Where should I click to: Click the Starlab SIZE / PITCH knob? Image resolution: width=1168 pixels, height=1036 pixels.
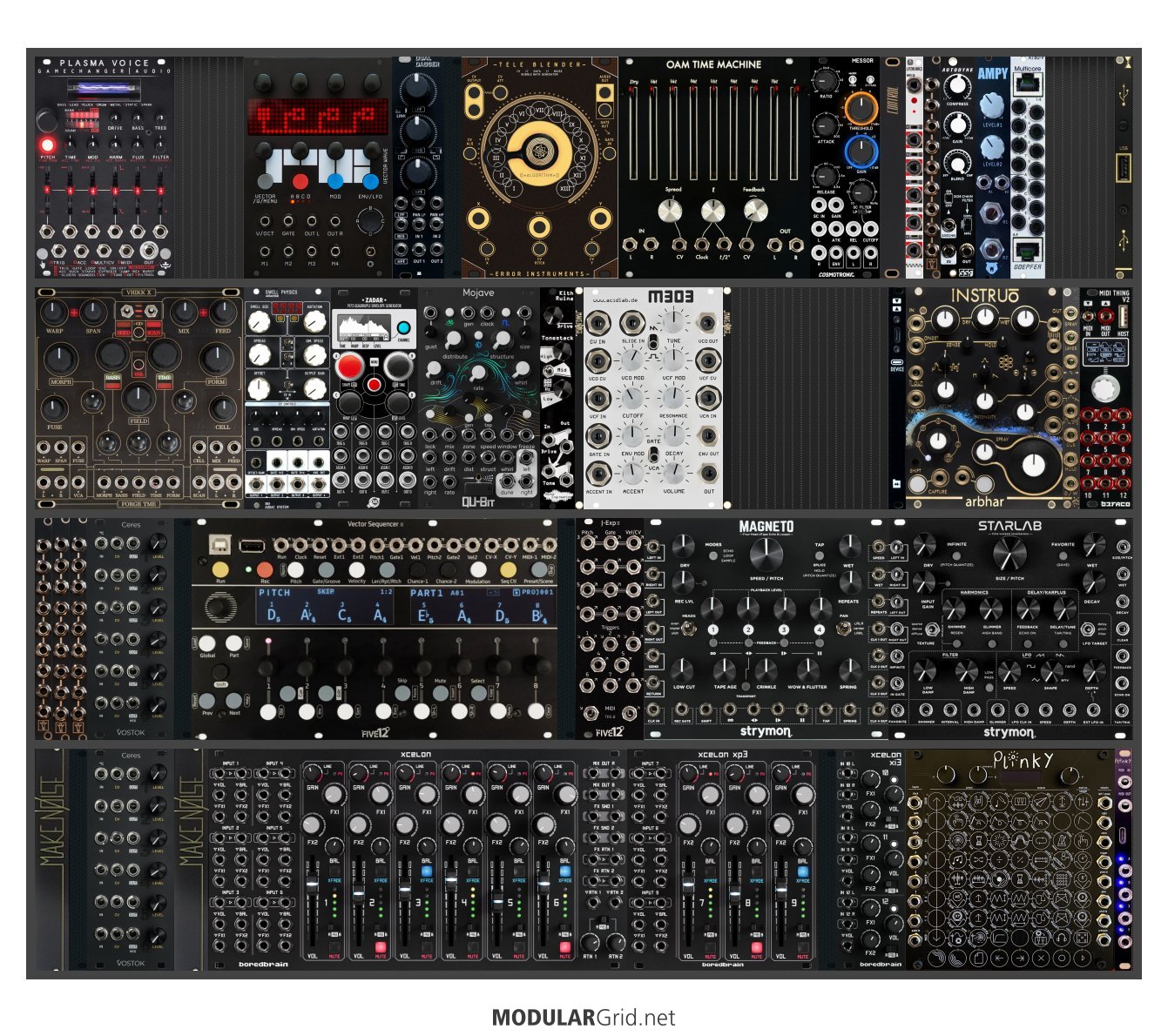[x=1009, y=553]
